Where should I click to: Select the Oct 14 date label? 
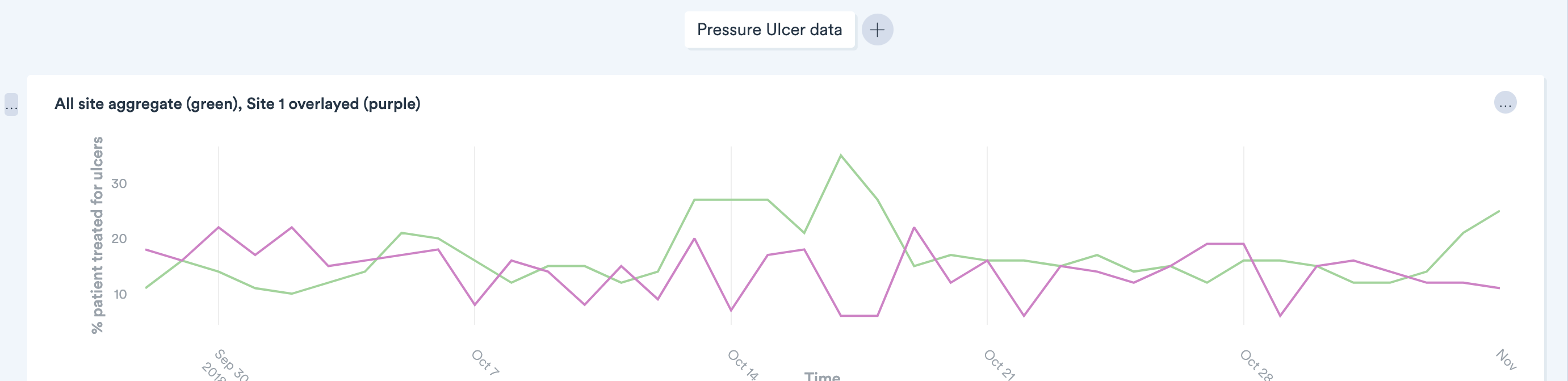click(x=743, y=364)
